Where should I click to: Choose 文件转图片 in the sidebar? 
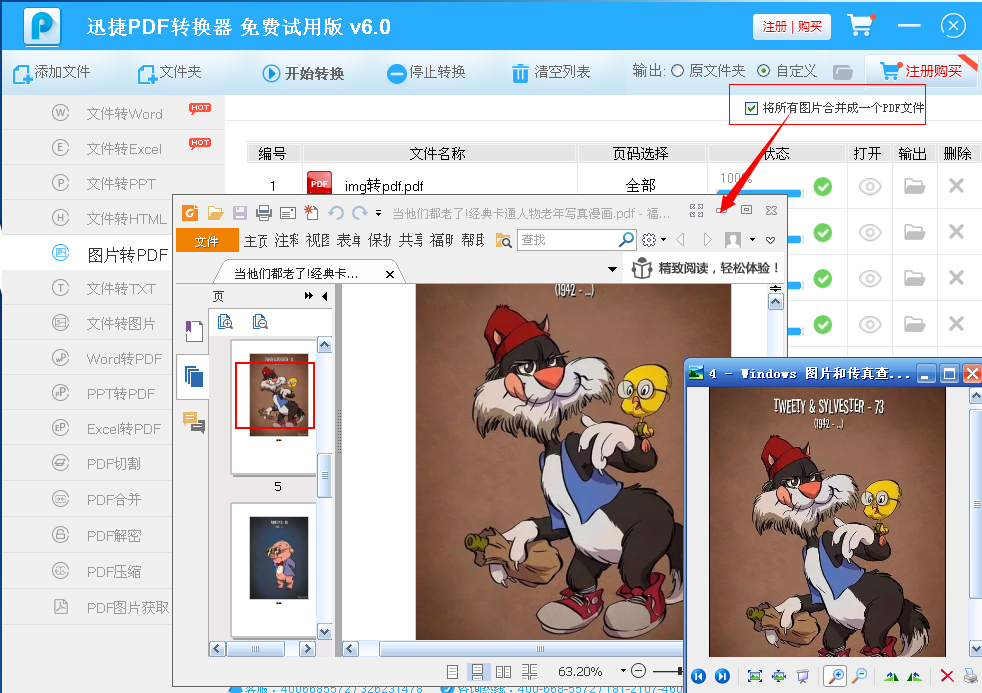[88, 324]
